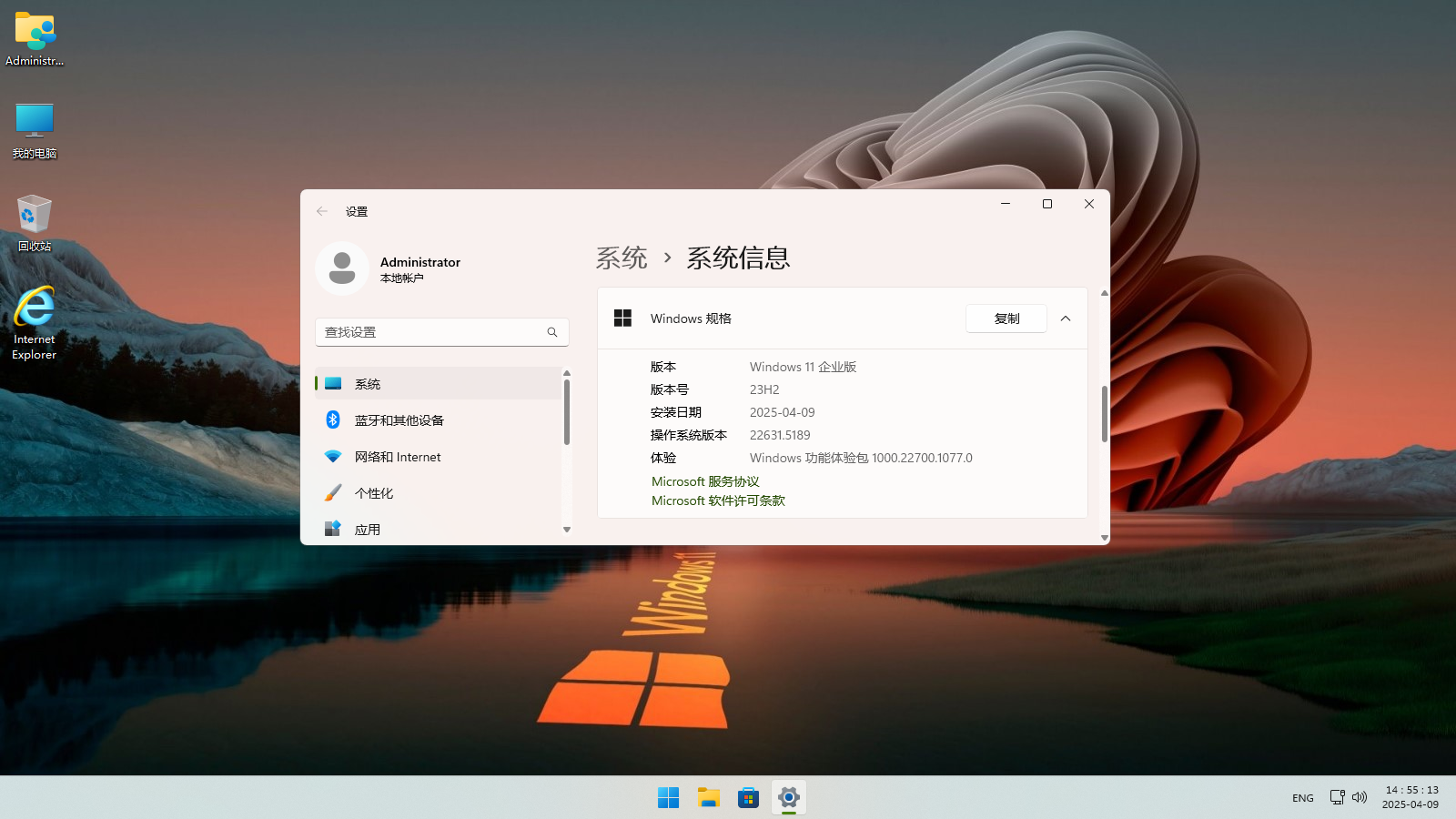Click the 系统 monitor icon in sidebar
This screenshot has width=1456, height=819.
pos(333,383)
